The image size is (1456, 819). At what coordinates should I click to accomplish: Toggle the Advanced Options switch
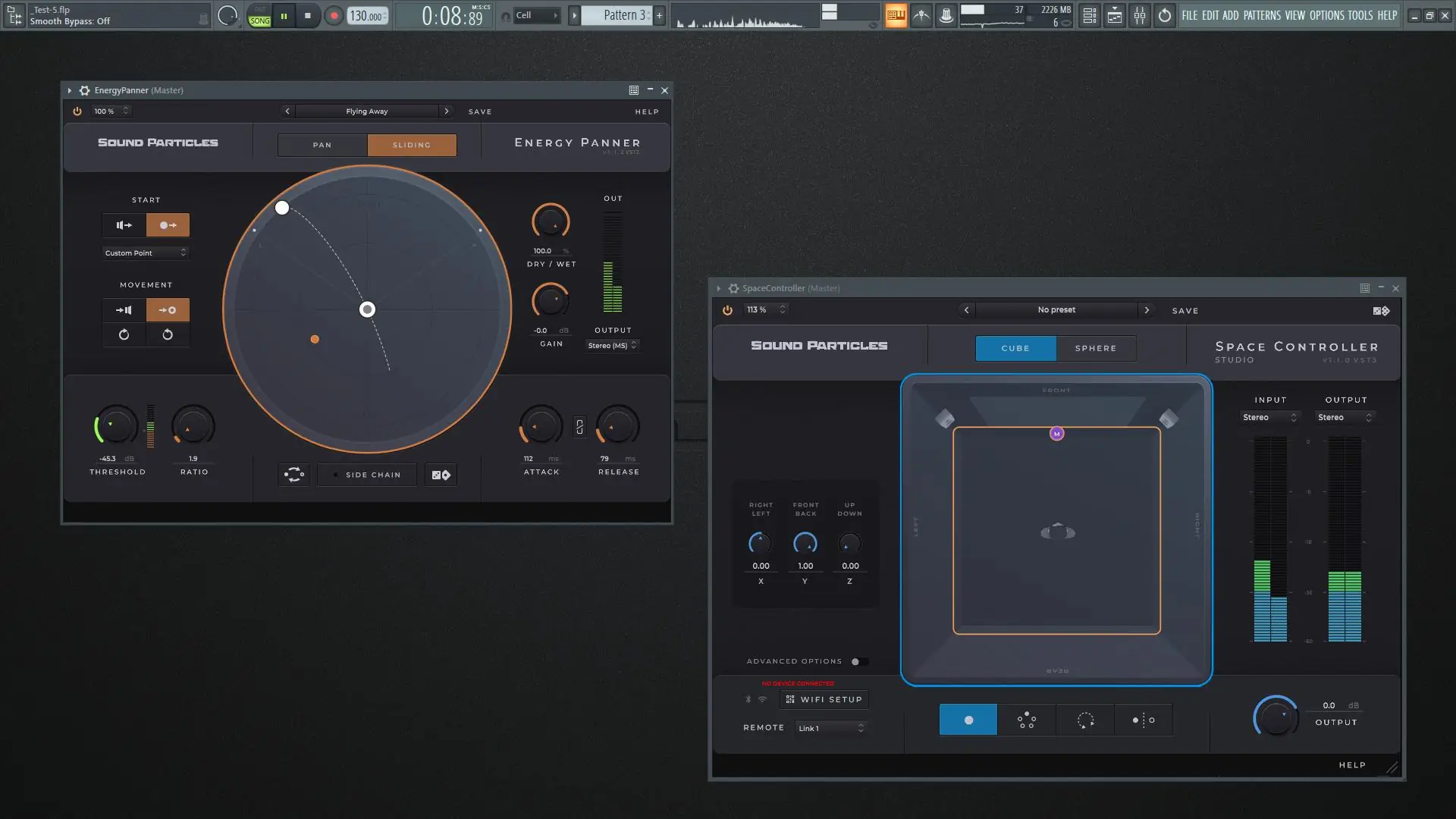pyautogui.click(x=858, y=661)
